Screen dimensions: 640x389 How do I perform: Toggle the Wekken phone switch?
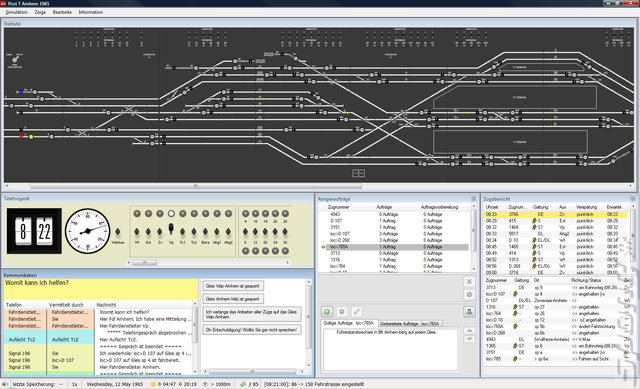coord(118,232)
